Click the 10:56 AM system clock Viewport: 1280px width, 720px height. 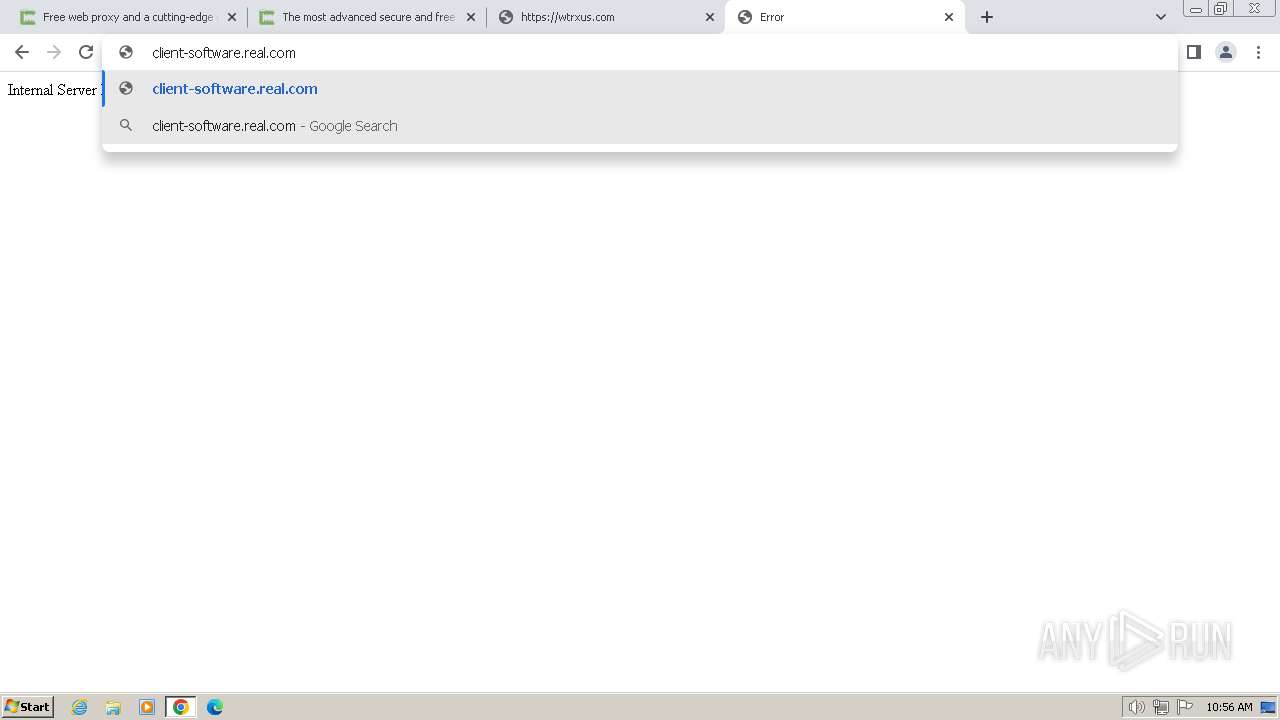1229,707
